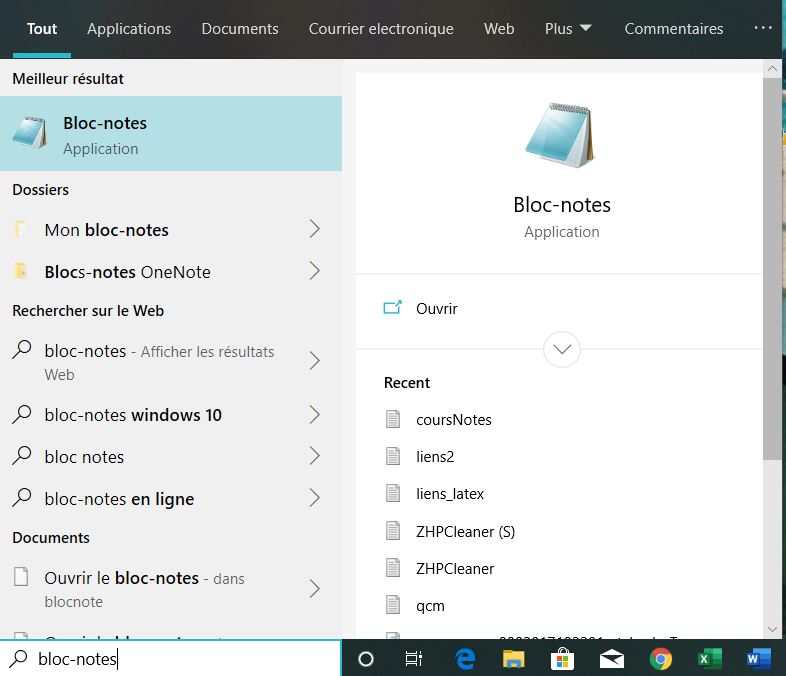
Task: Click the ZHPCleaner (S) file icon
Action: point(393,531)
